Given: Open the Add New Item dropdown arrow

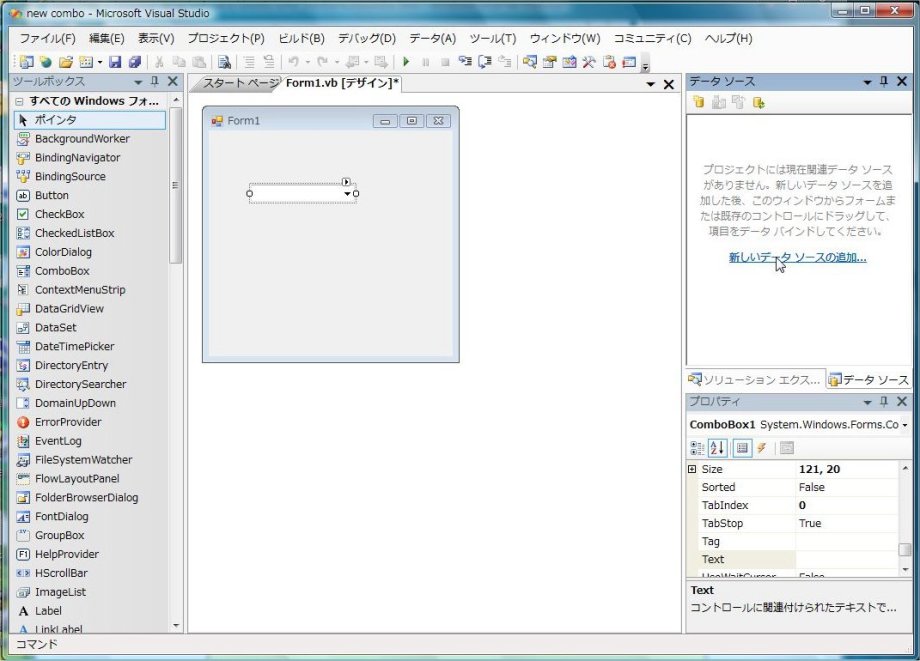Looking at the screenshot, I should pos(100,62).
